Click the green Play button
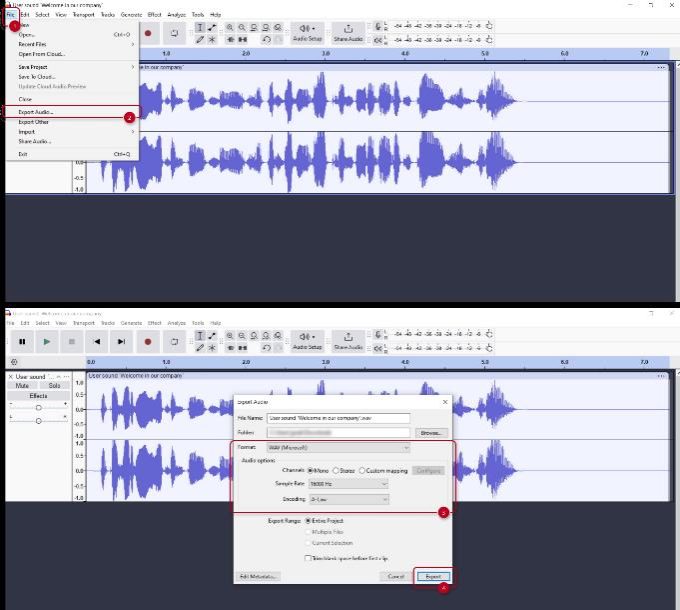This screenshot has width=680, height=610. [x=46, y=341]
